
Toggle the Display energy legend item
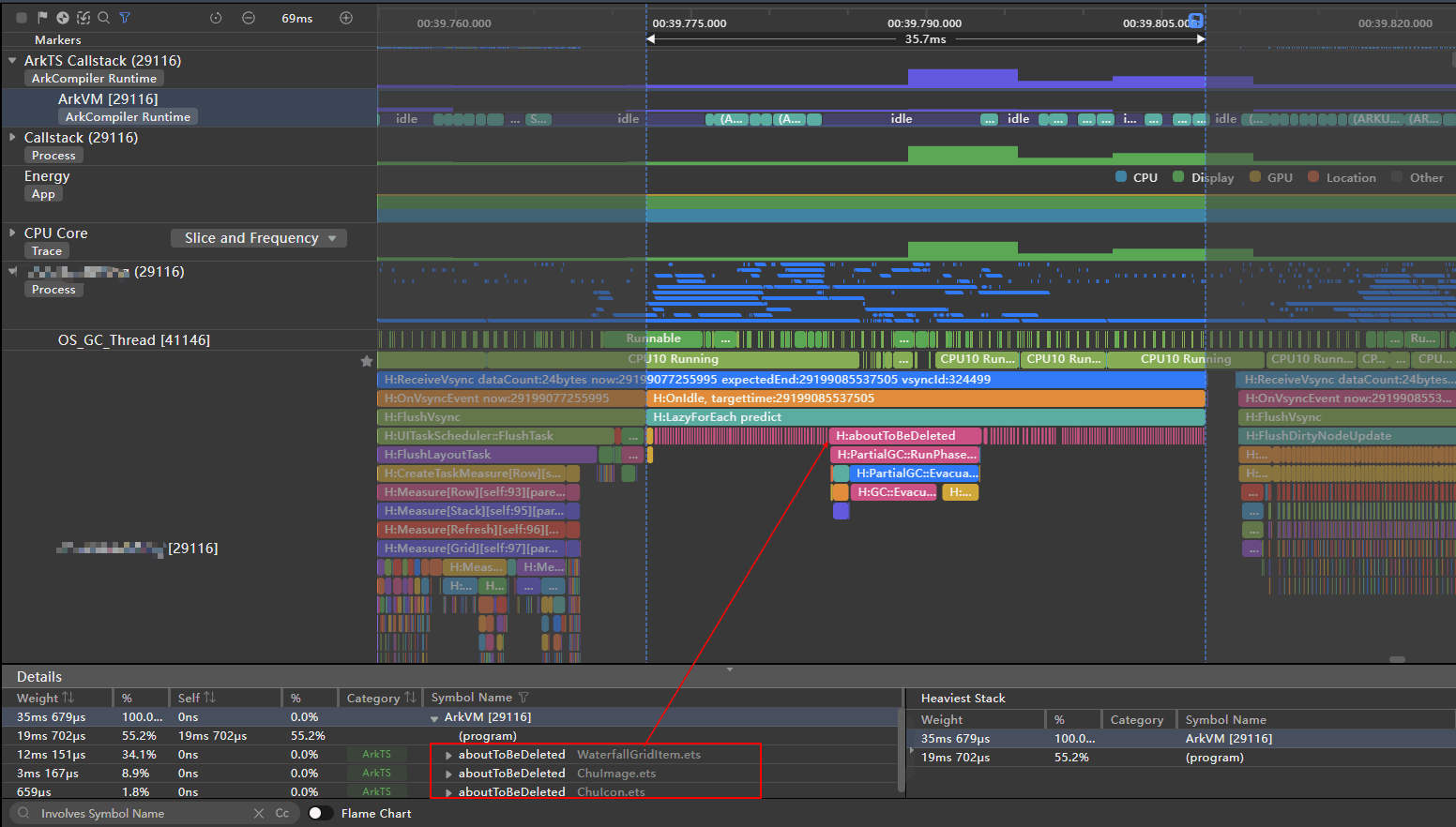[x=1204, y=177]
